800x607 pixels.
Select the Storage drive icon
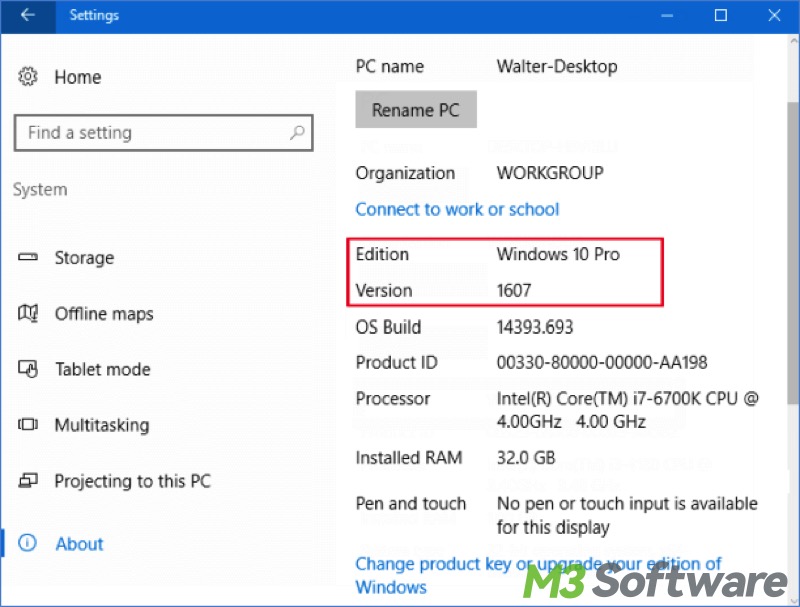tap(28, 257)
